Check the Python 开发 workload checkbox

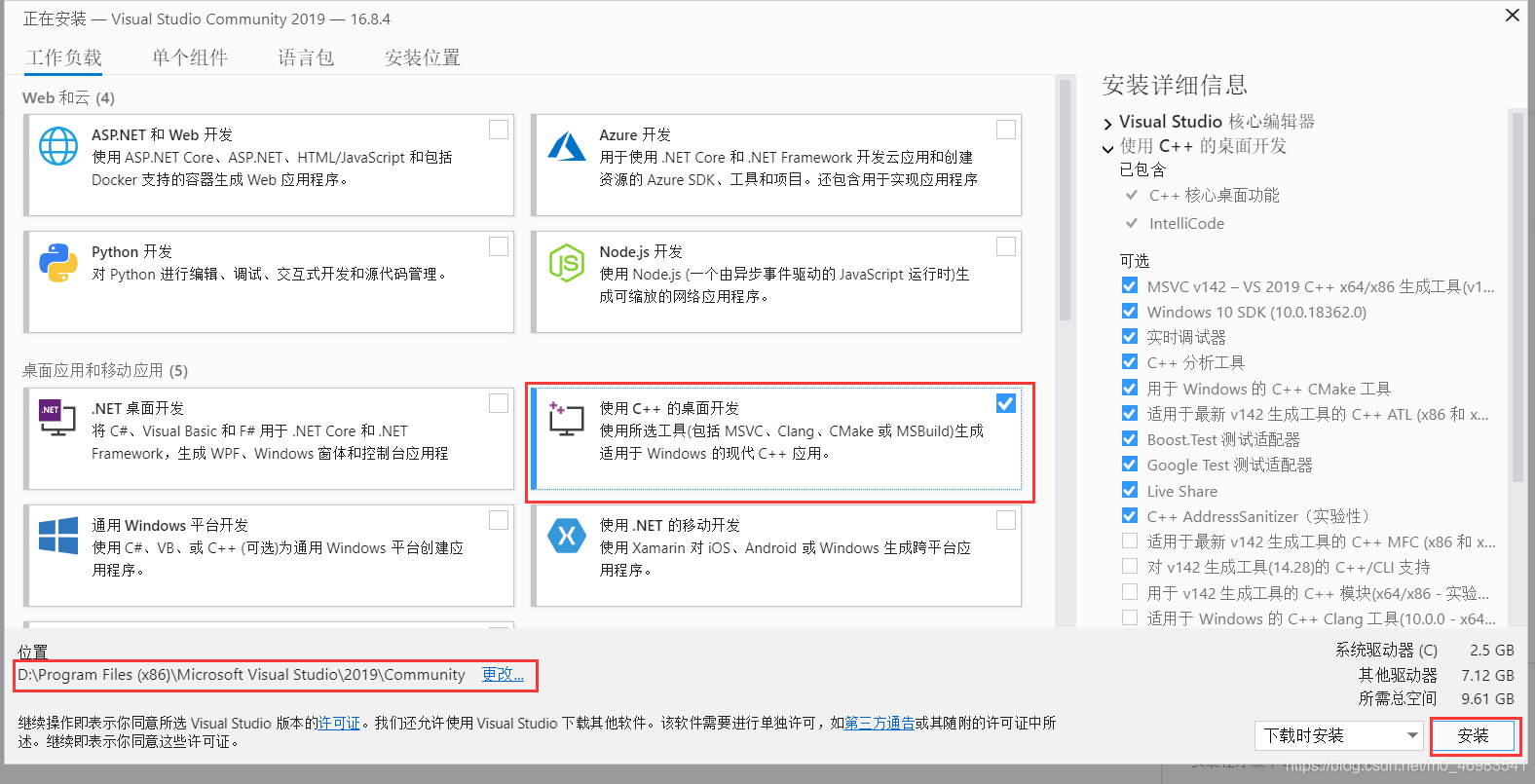(x=499, y=246)
